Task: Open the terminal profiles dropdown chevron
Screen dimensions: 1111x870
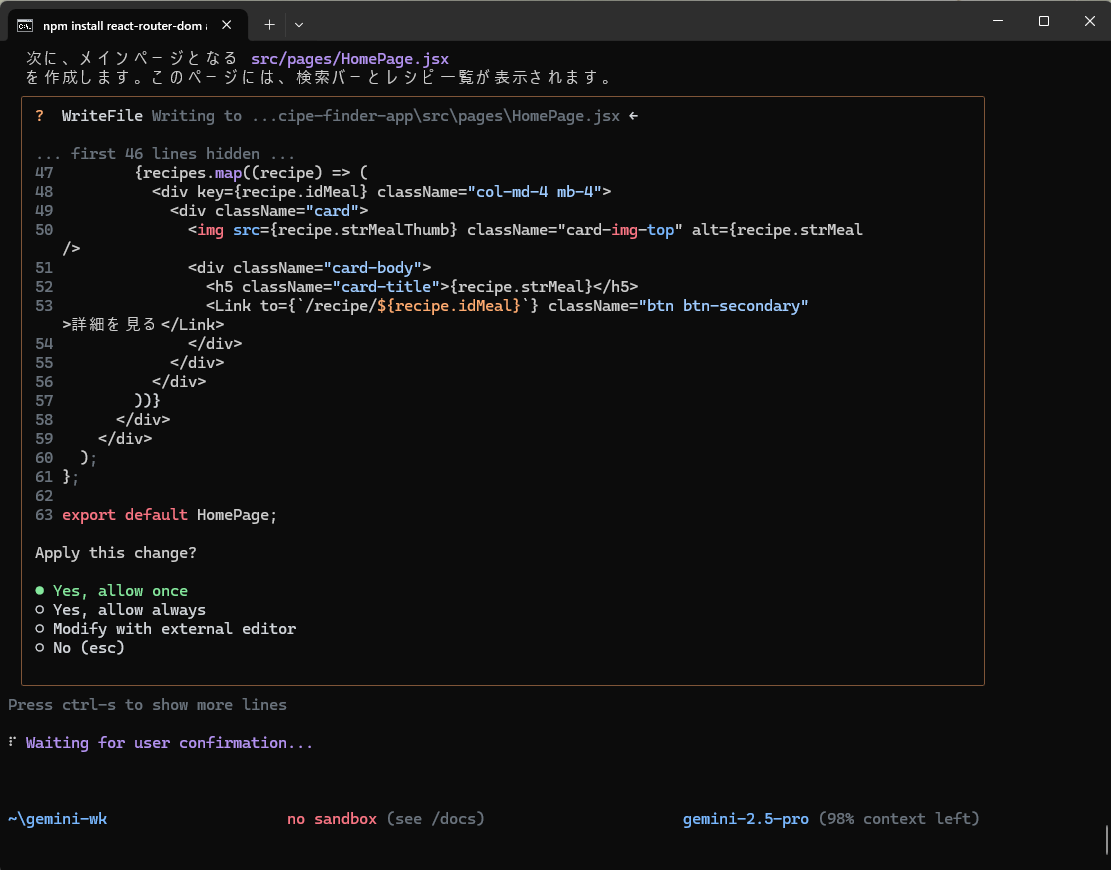Action: tap(299, 24)
